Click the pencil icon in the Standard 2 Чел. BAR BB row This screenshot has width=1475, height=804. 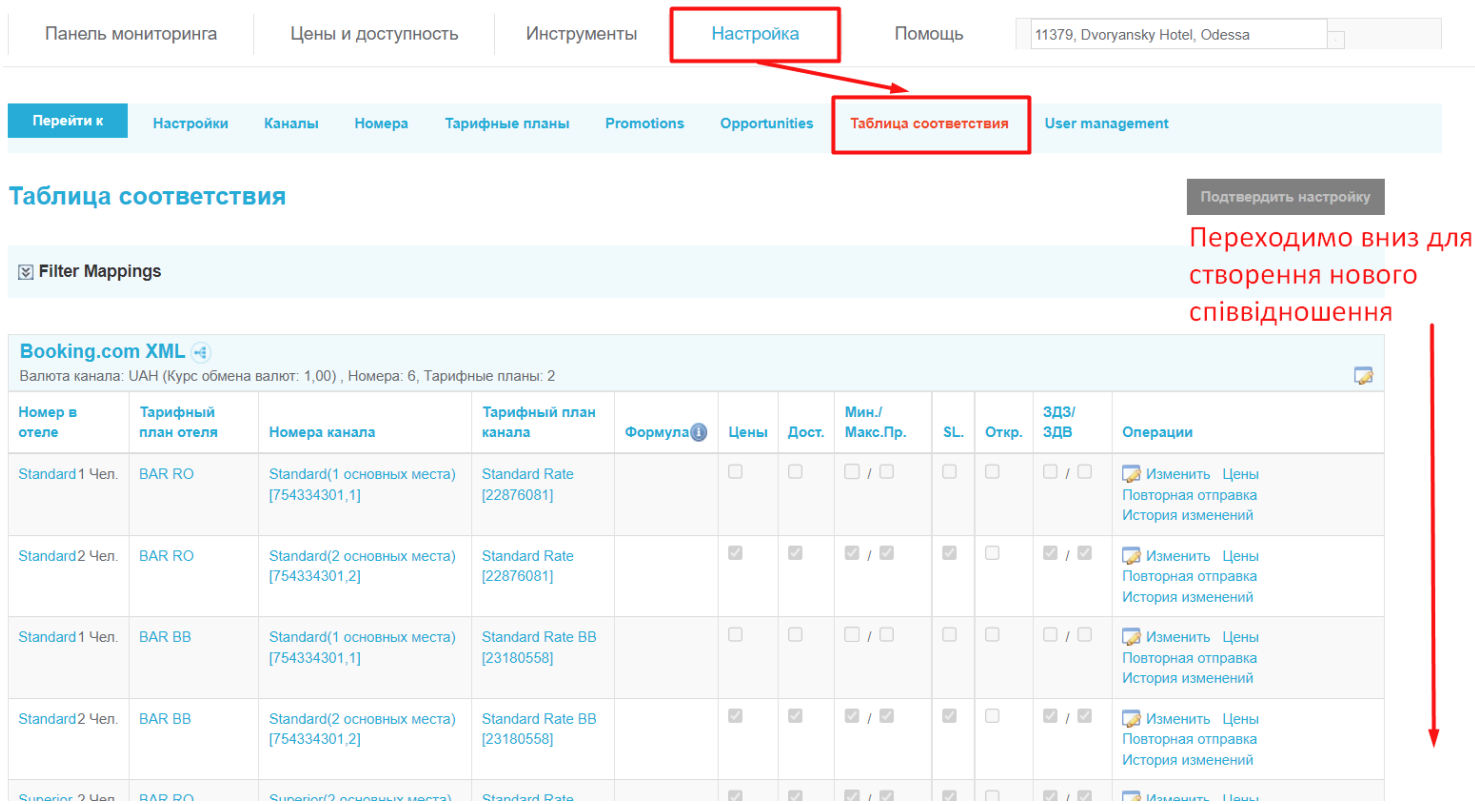pyautogui.click(x=1131, y=719)
